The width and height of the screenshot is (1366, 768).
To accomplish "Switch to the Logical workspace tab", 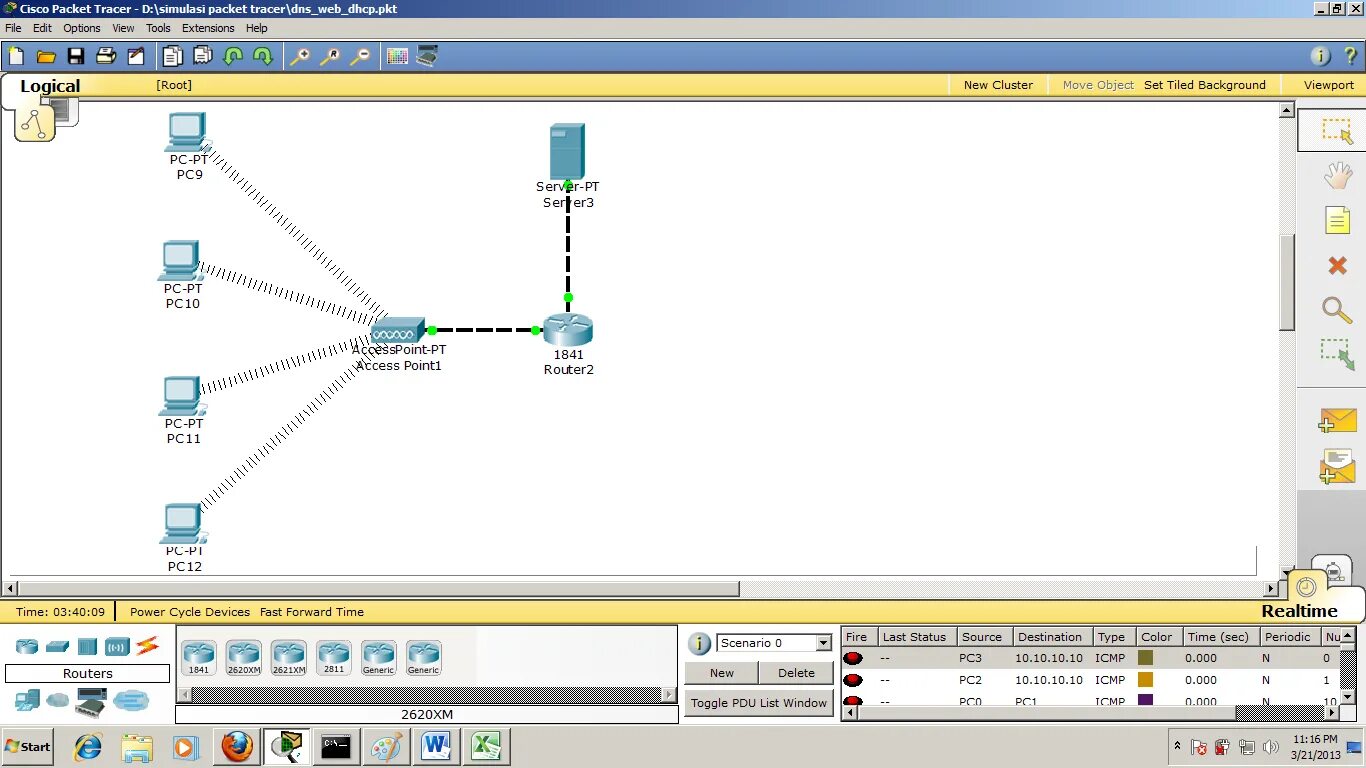I will (50, 86).
